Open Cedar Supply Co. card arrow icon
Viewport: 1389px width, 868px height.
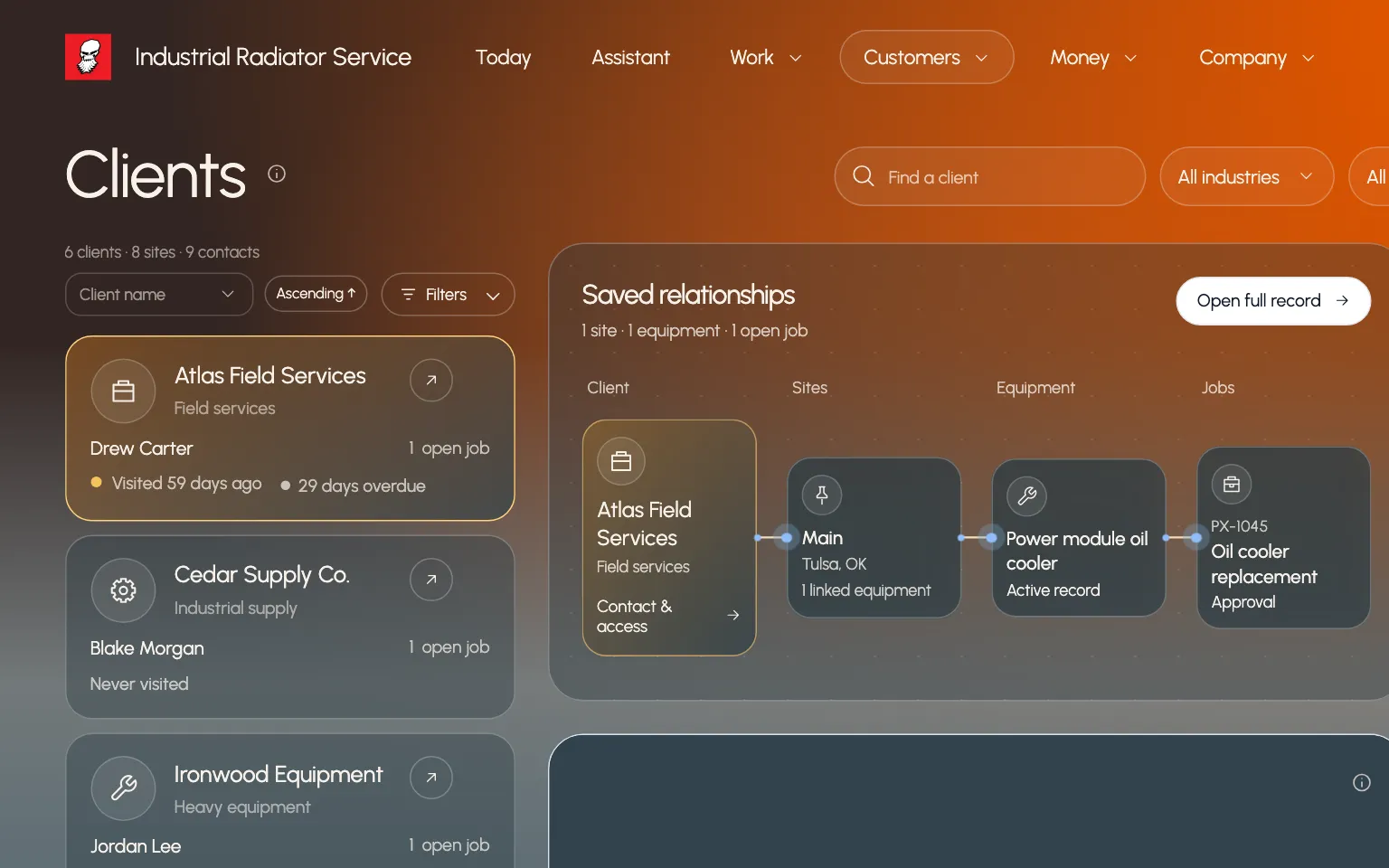[x=431, y=579]
